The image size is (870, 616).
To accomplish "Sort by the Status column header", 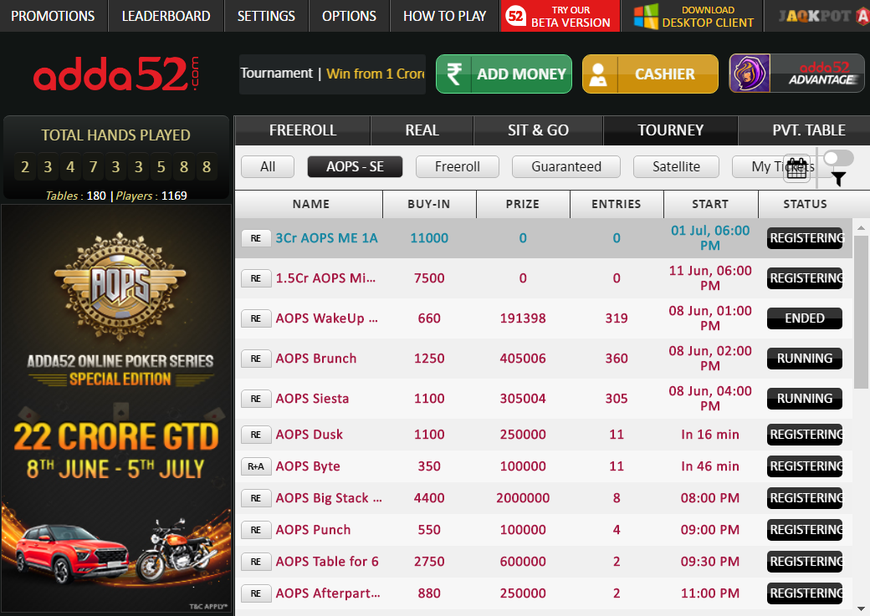I will coord(805,204).
